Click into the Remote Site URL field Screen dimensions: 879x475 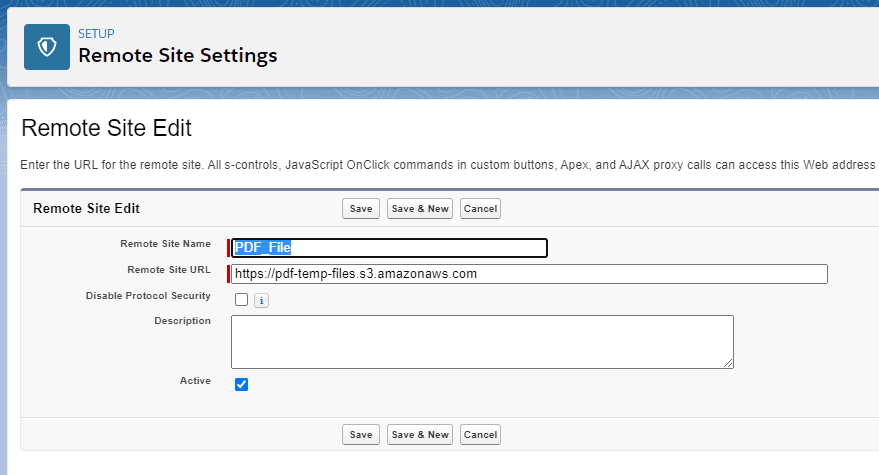(x=529, y=274)
